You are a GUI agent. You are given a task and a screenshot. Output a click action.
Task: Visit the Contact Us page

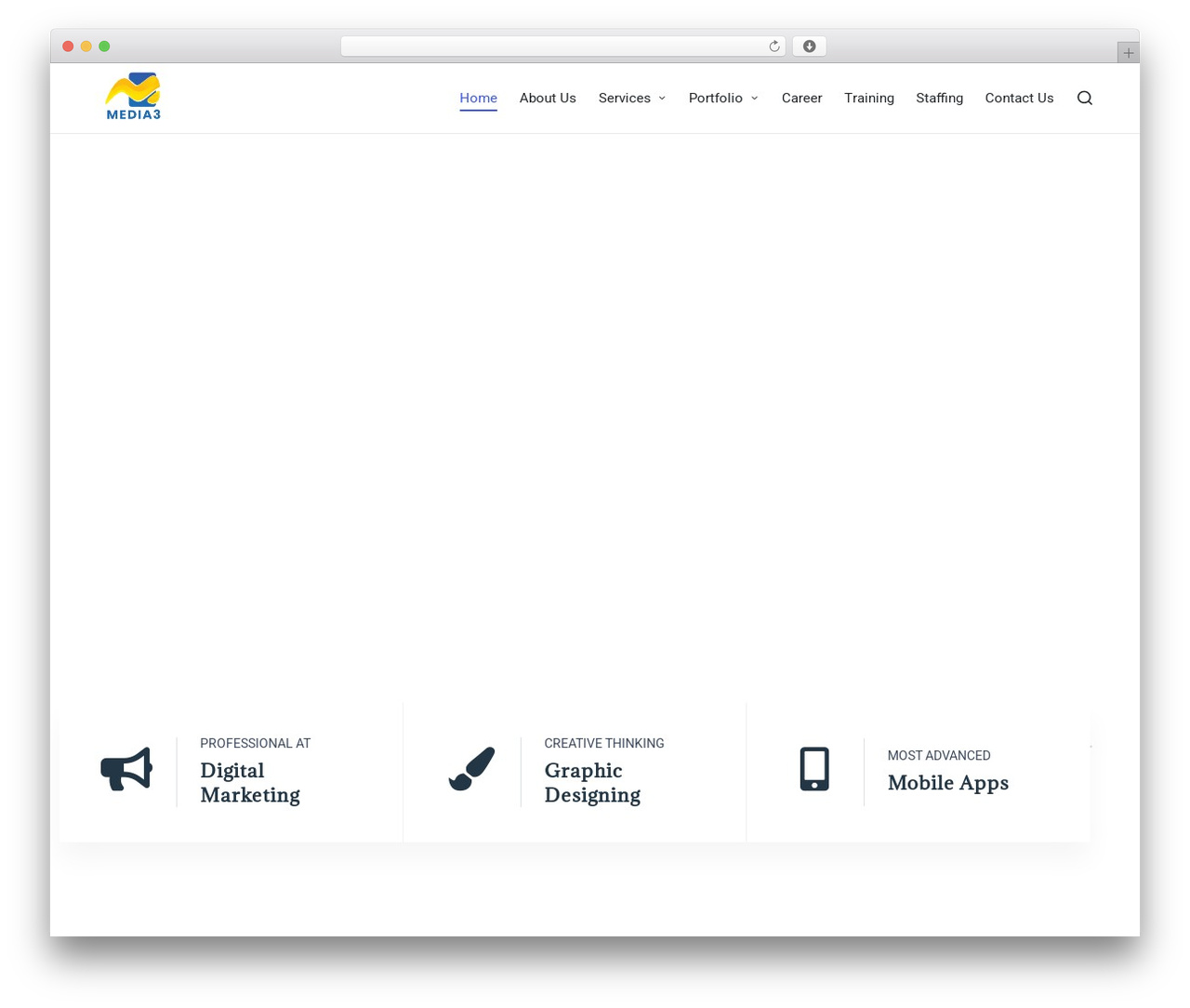(x=1019, y=98)
